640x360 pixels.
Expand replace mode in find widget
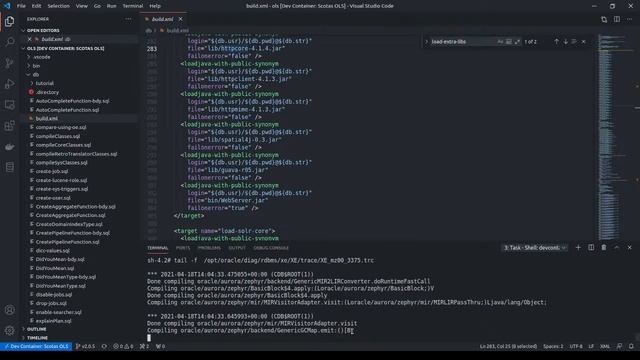click(x=426, y=42)
